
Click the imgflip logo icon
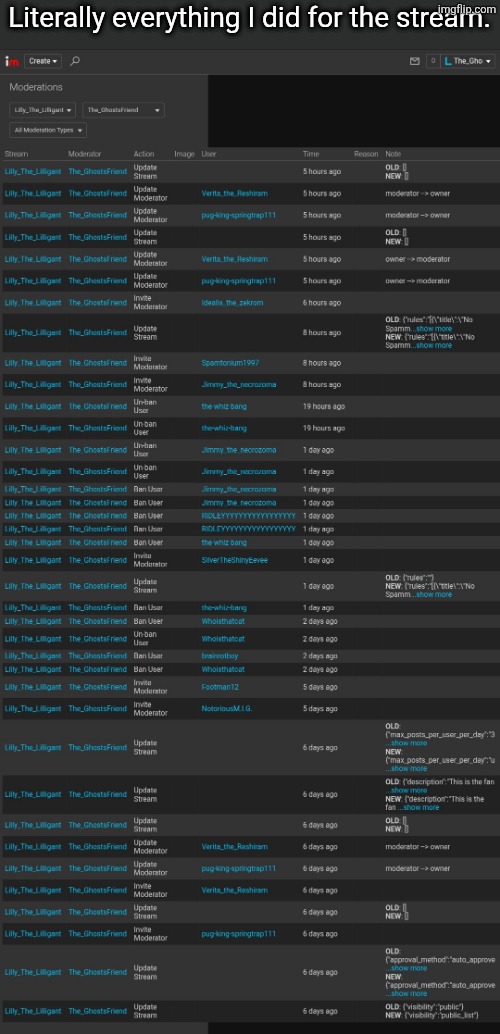[12, 61]
